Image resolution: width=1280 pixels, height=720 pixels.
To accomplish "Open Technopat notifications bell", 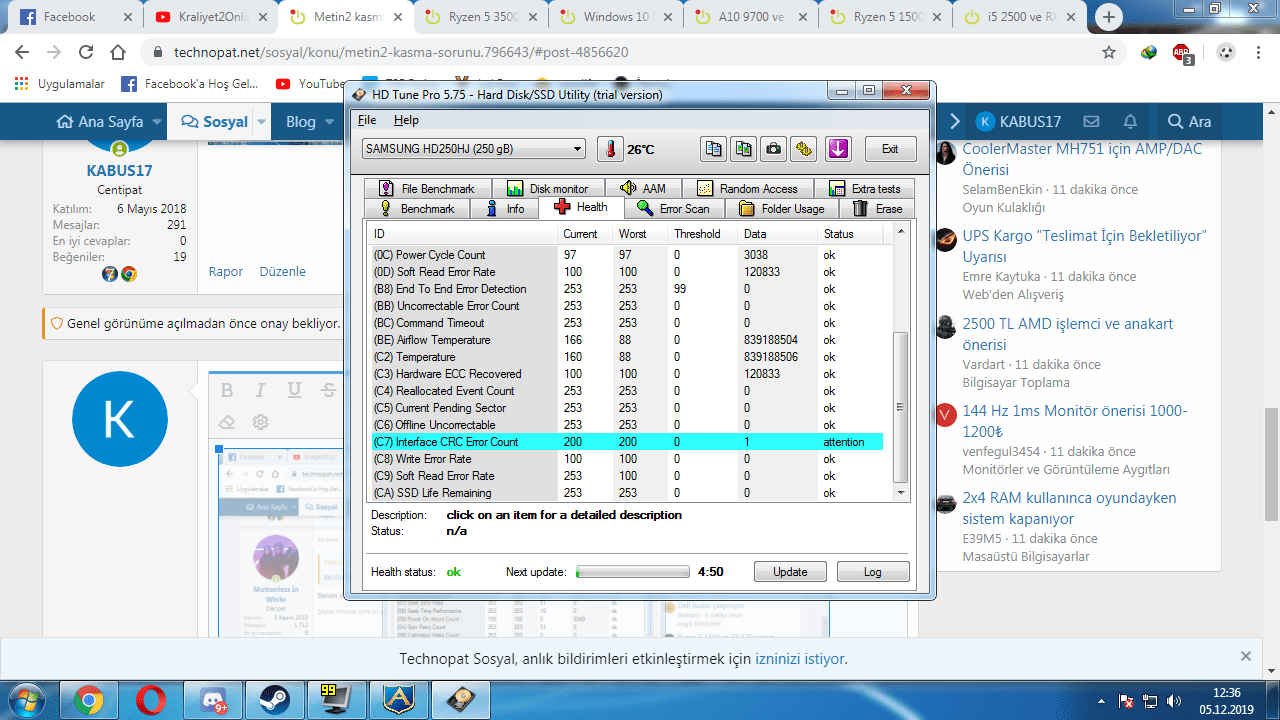I will [1130, 121].
